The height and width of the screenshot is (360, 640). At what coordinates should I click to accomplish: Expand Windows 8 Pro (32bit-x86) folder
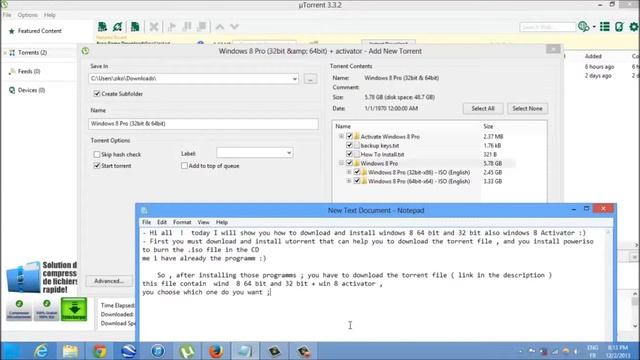349,172
